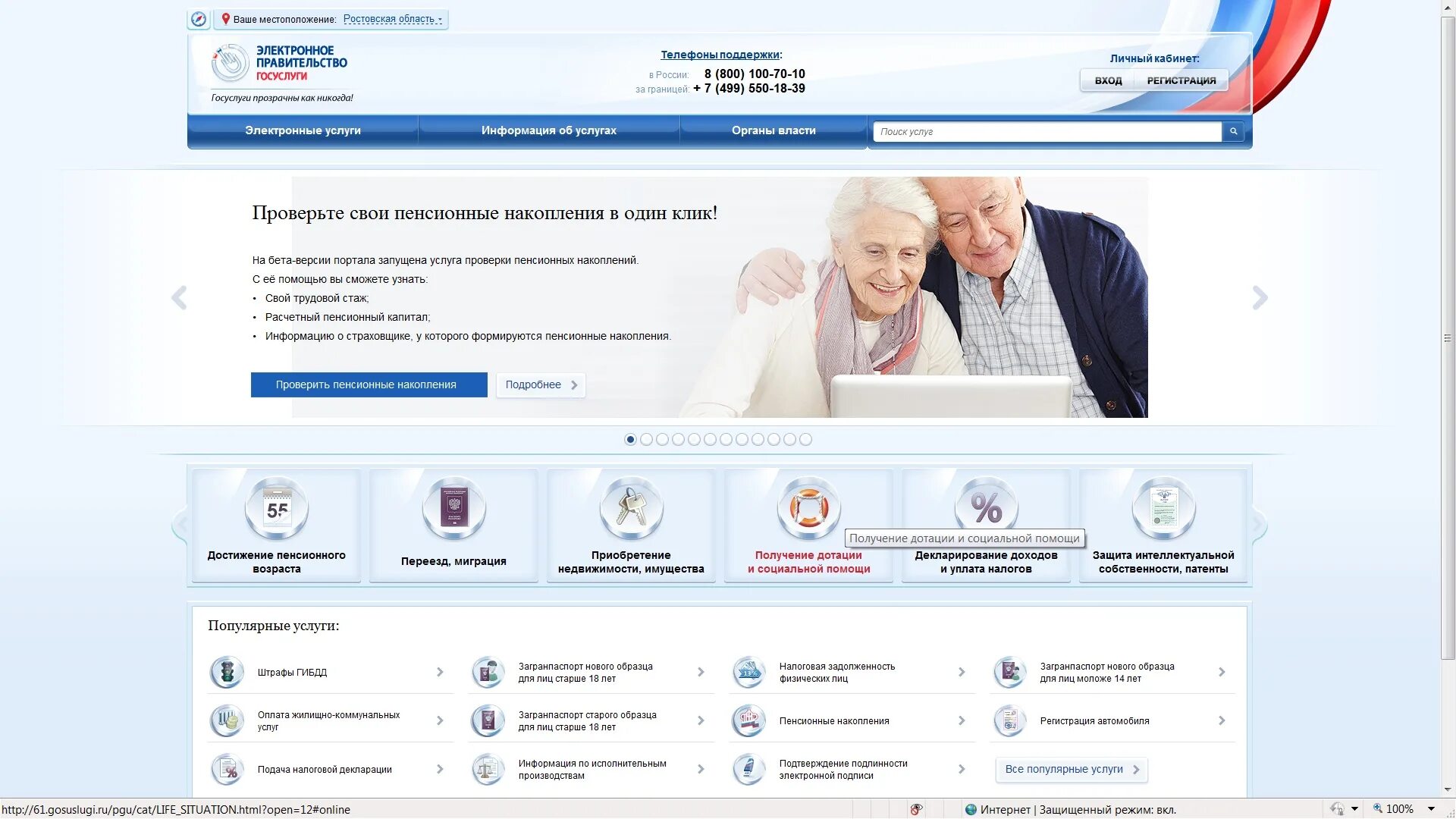Open the pension age calendar icon
The image size is (1456, 819).
tap(277, 509)
